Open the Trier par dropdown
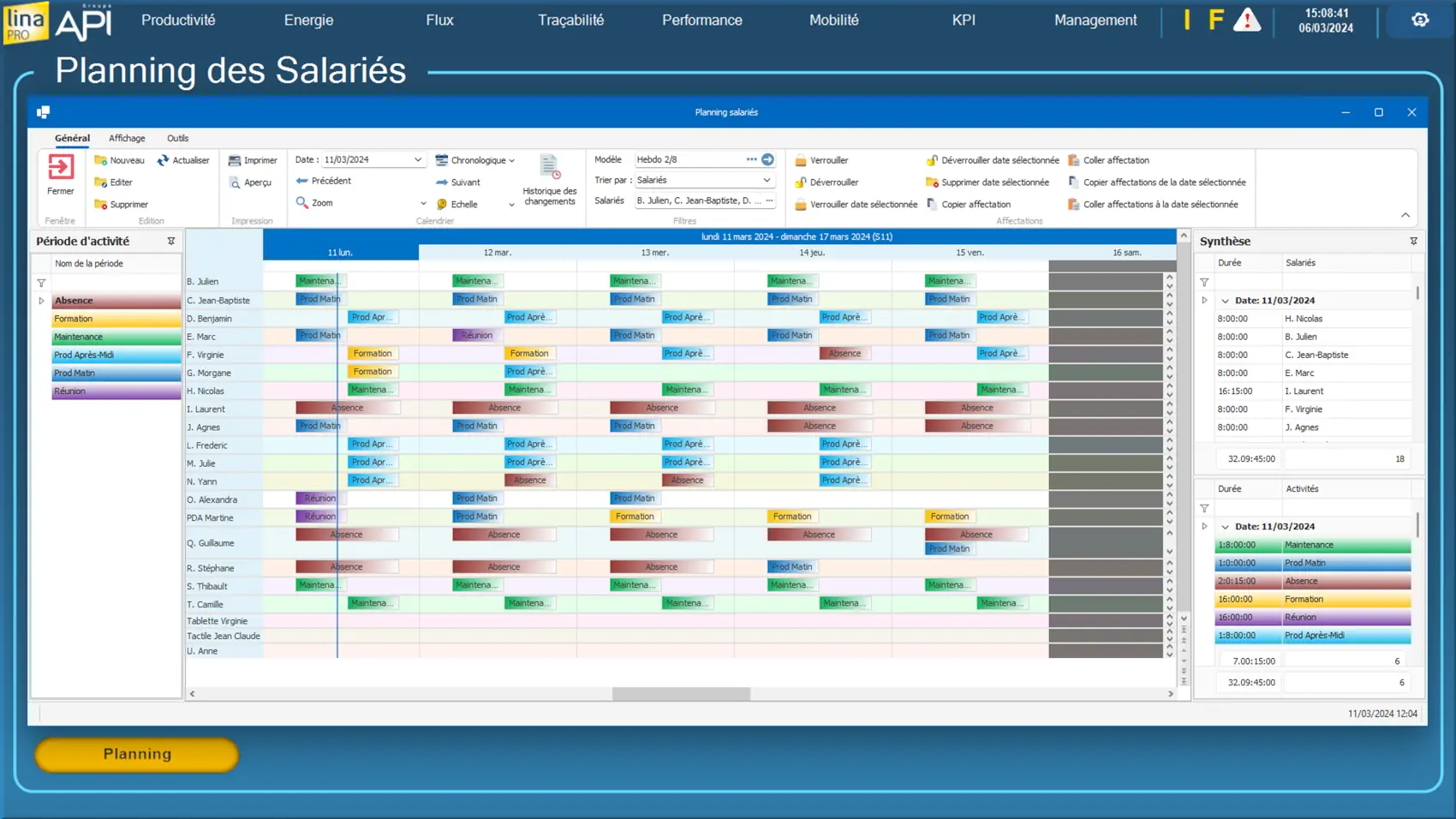The width and height of the screenshot is (1456, 819). (x=767, y=181)
